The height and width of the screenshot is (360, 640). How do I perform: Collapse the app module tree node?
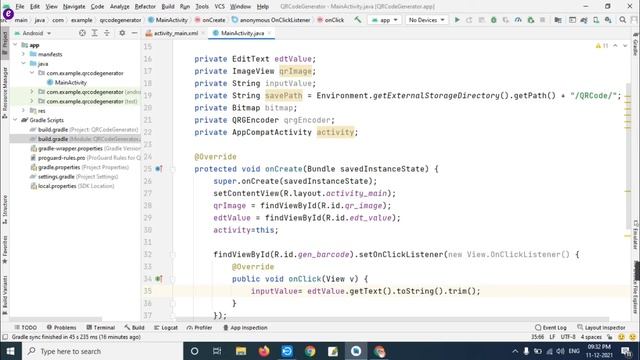click(16, 45)
